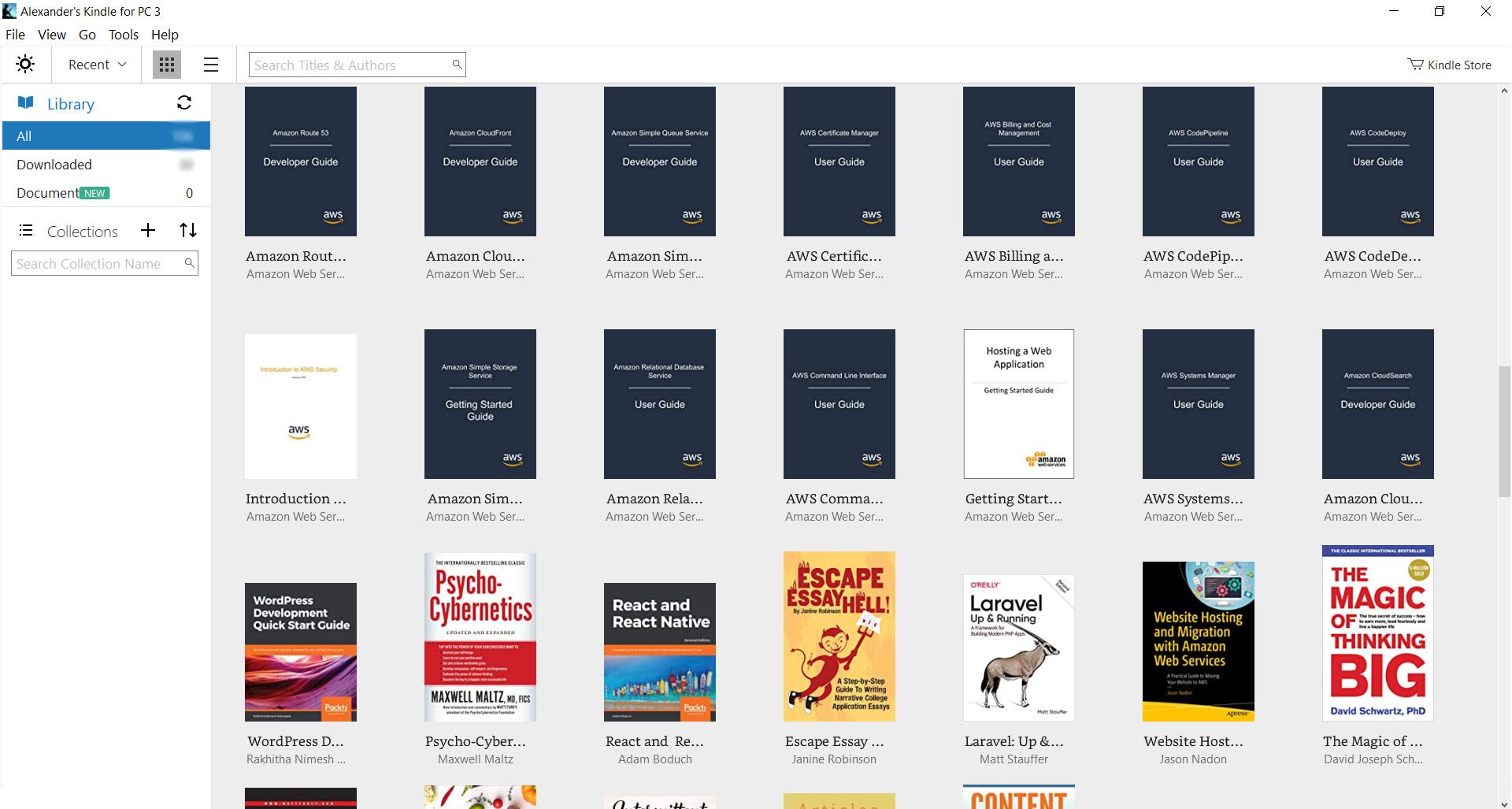Sync library with refresh icon
1512x809 pixels.
[184, 103]
